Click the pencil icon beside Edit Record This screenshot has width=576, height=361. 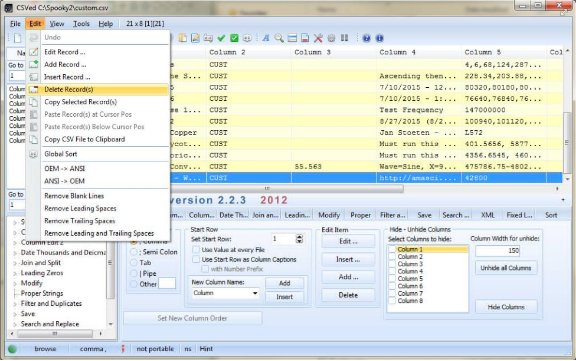33,52
